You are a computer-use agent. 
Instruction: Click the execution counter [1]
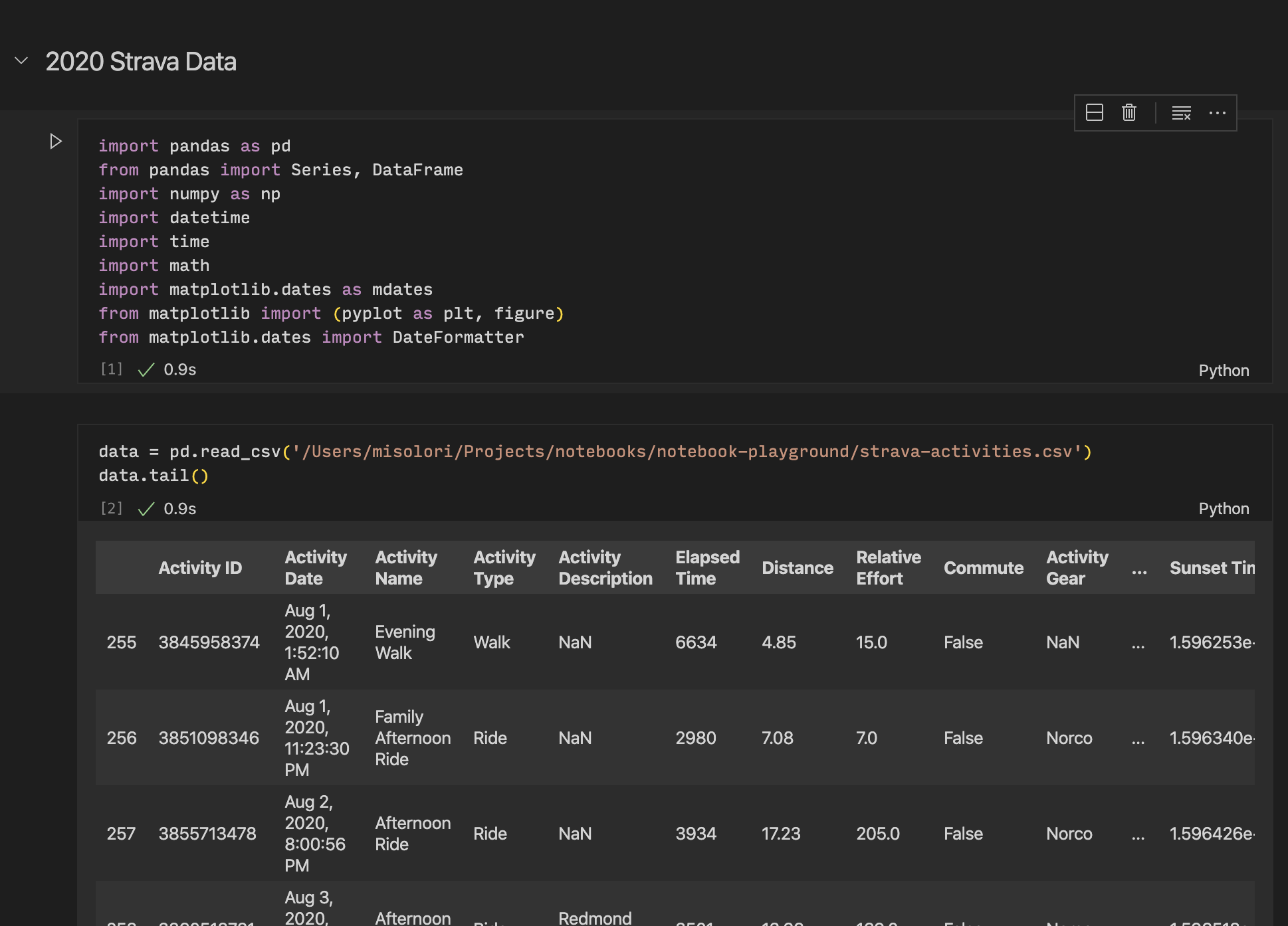point(111,369)
